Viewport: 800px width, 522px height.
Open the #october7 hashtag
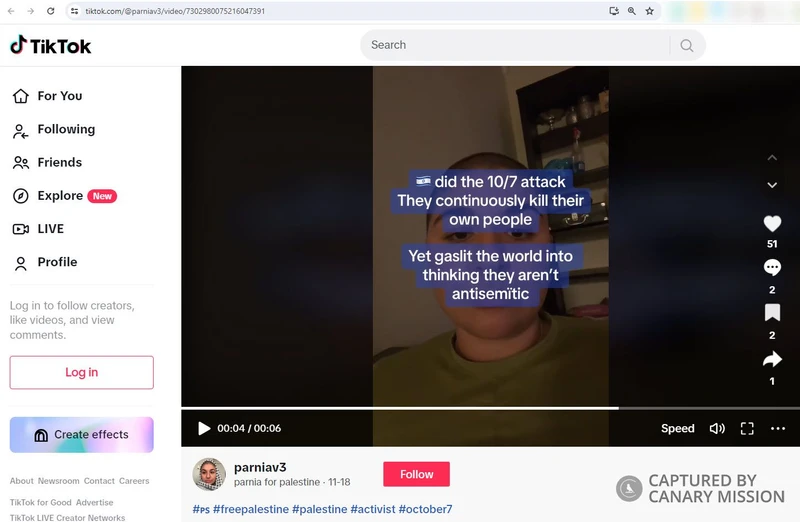(426, 509)
